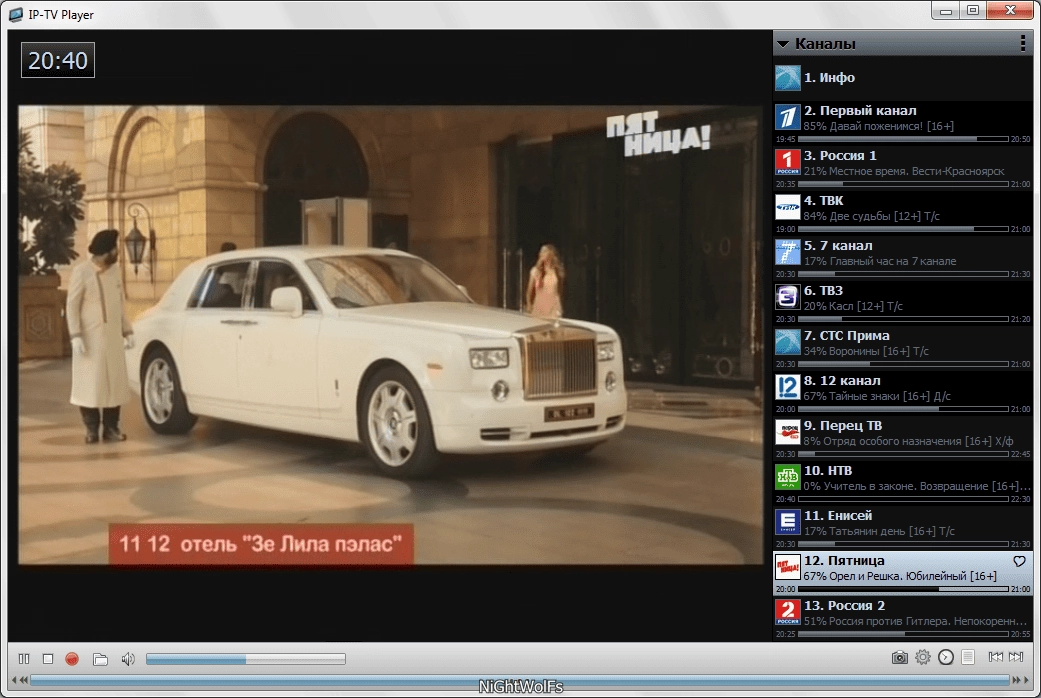This screenshot has width=1041, height=698.
Task: Click the bottom timeline seek bar
Action: pos(520,680)
